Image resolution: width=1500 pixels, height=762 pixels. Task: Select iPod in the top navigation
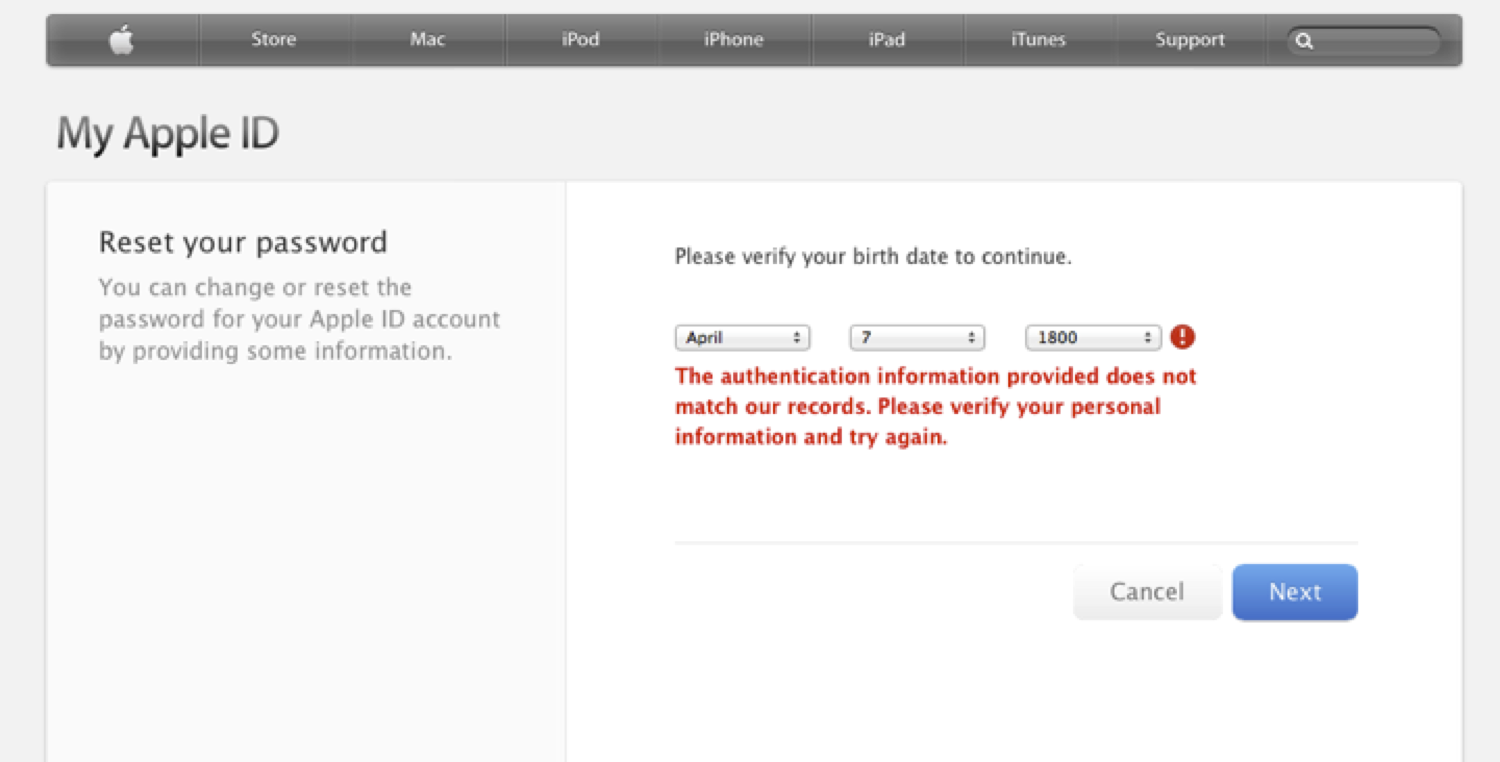[x=580, y=40]
